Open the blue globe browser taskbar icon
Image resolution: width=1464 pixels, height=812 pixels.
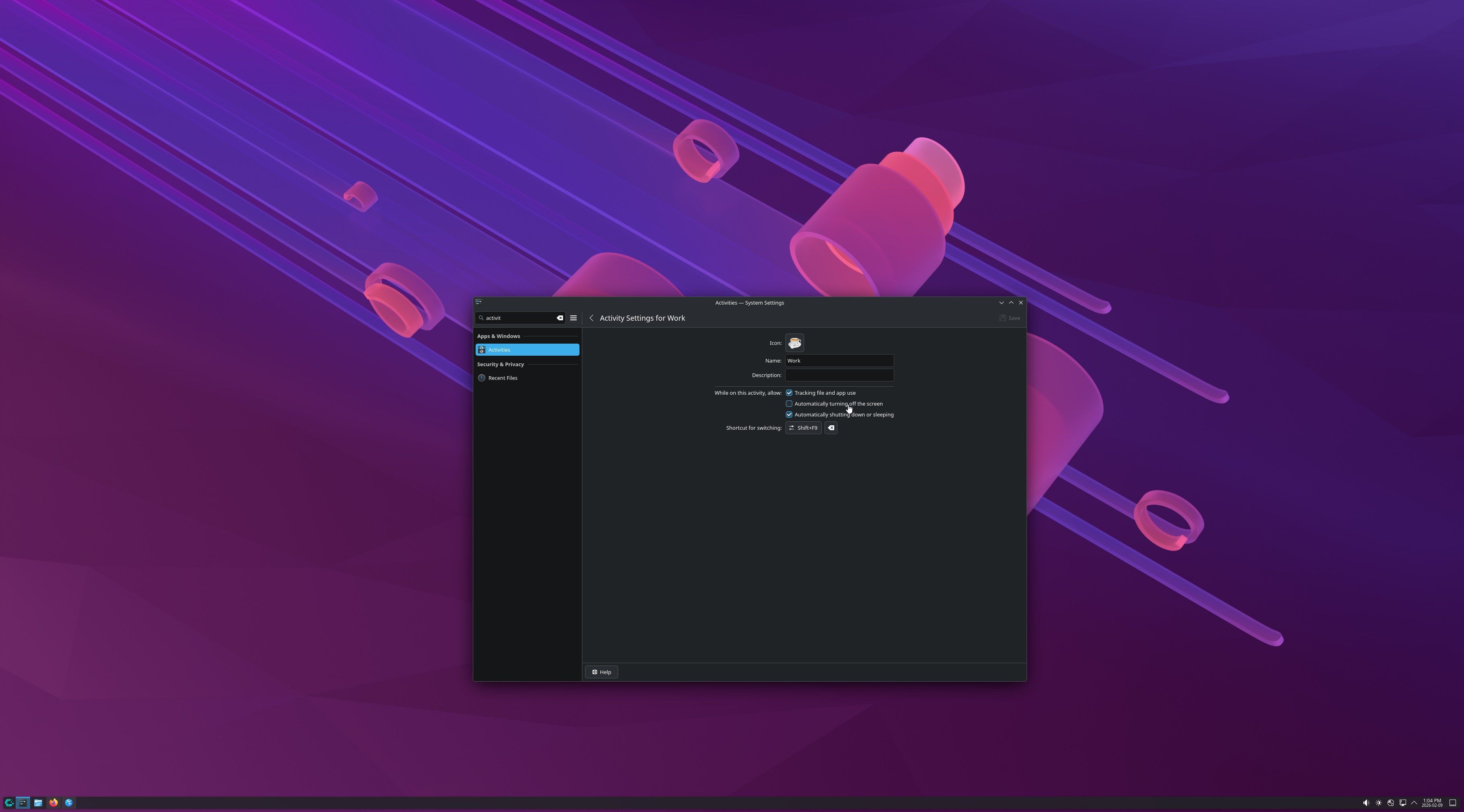point(69,803)
